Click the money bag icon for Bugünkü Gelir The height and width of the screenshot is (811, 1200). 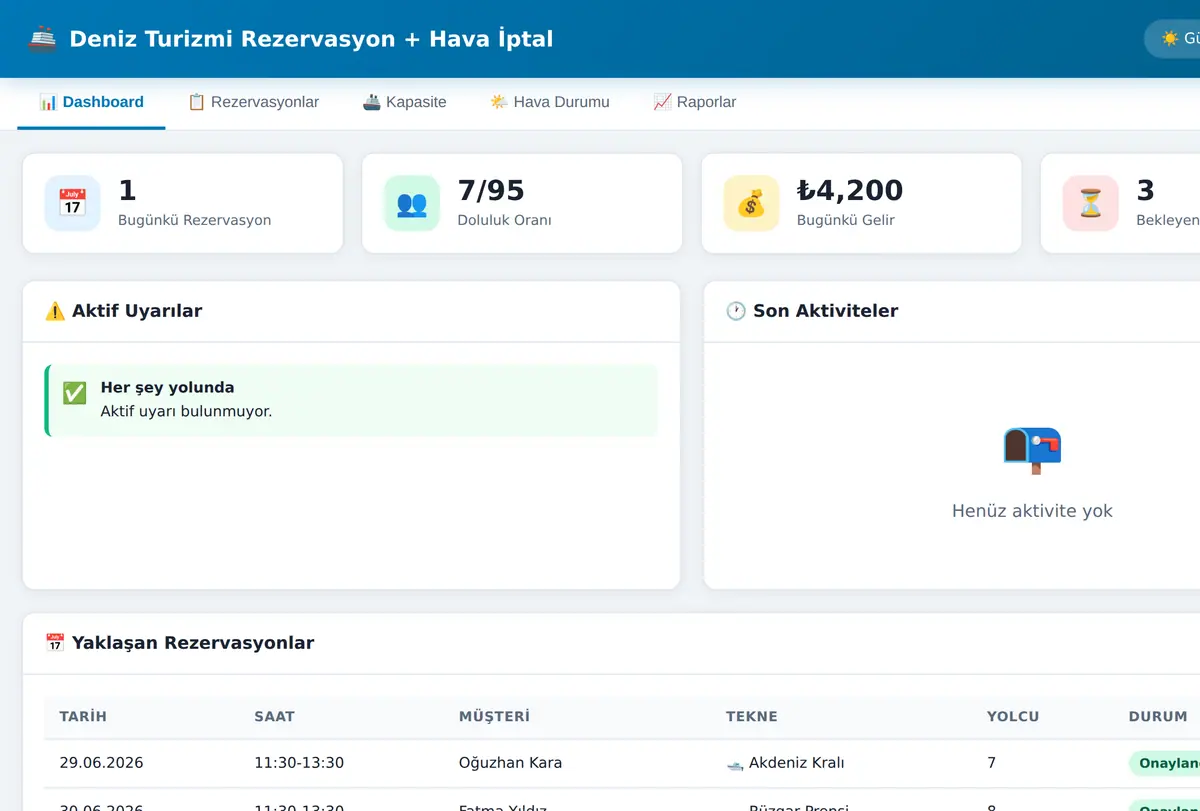click(751, 203)
